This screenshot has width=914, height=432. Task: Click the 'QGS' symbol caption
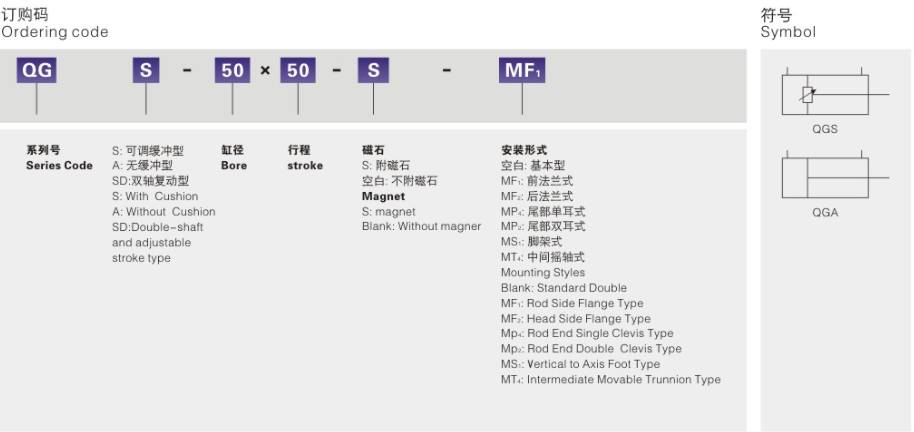click(825, 129)
